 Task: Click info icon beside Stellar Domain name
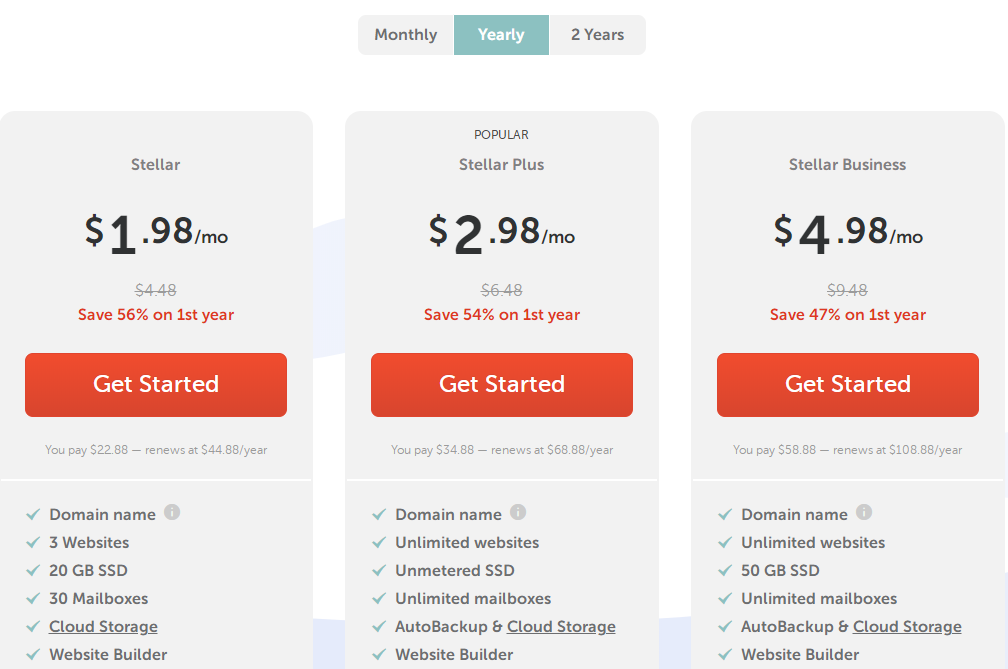pos(172,513)
